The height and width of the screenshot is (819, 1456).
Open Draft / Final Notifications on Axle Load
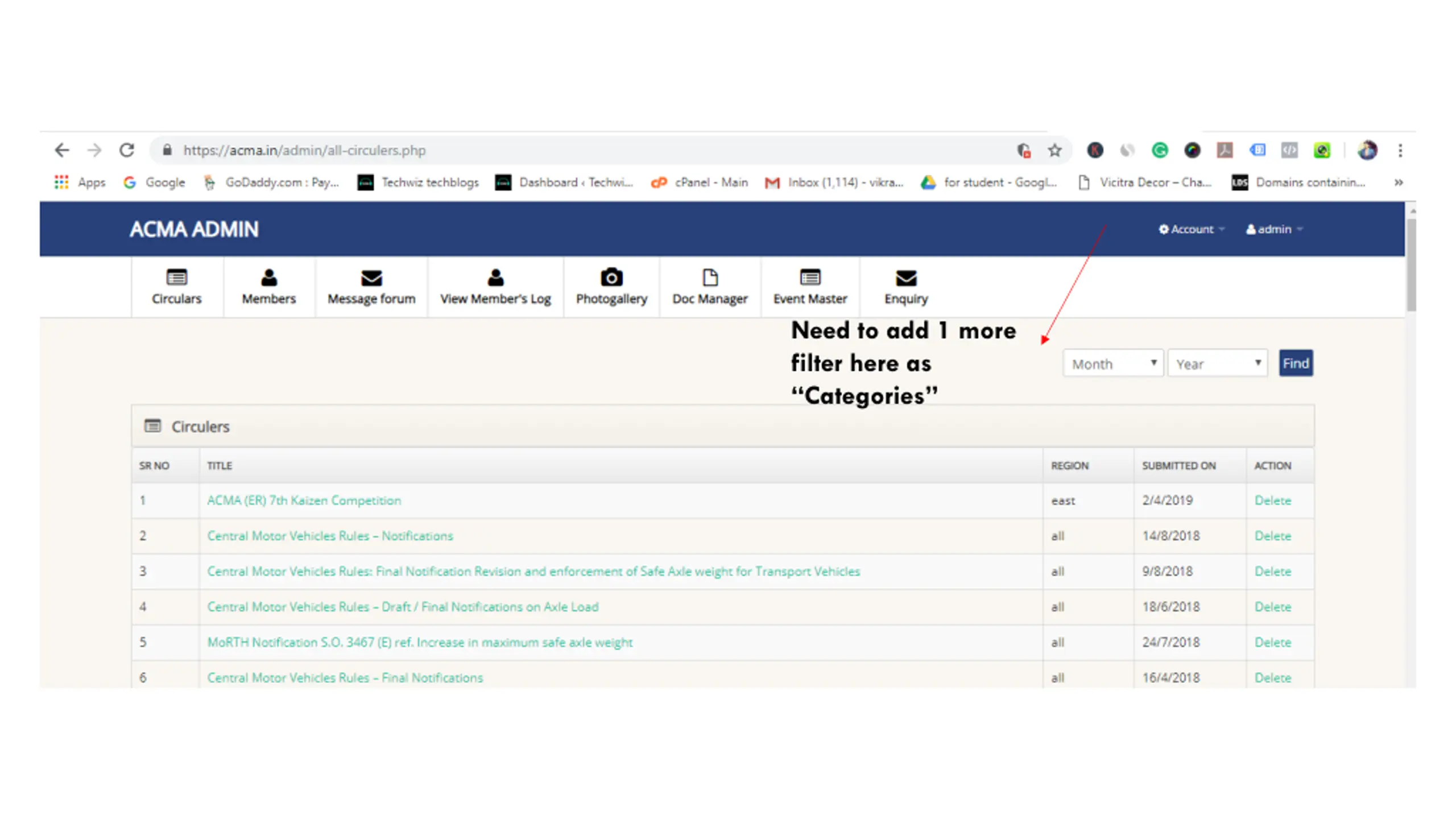point(403,607)
